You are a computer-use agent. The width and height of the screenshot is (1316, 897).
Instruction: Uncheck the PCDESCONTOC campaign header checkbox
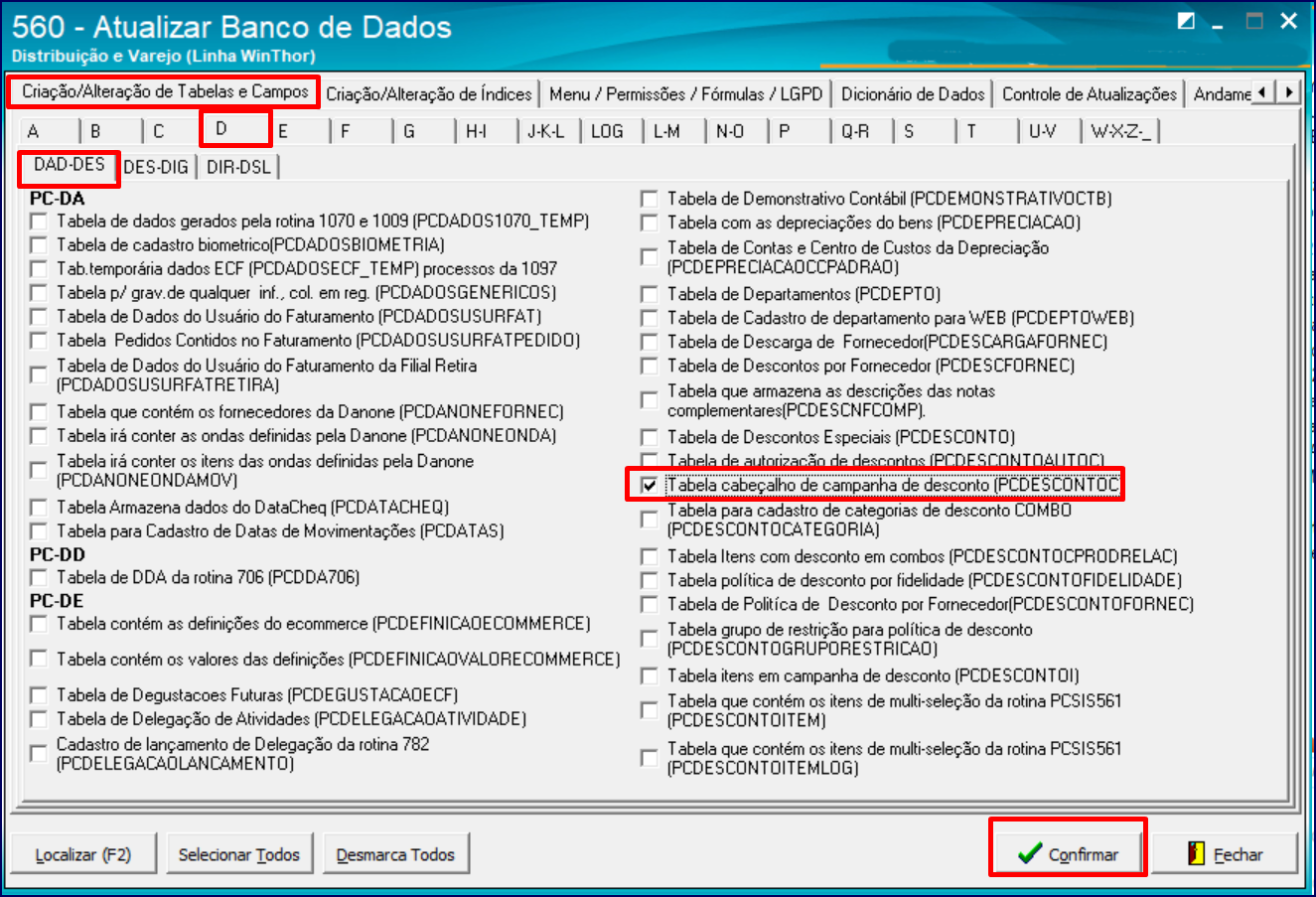[x=650, y=486]
